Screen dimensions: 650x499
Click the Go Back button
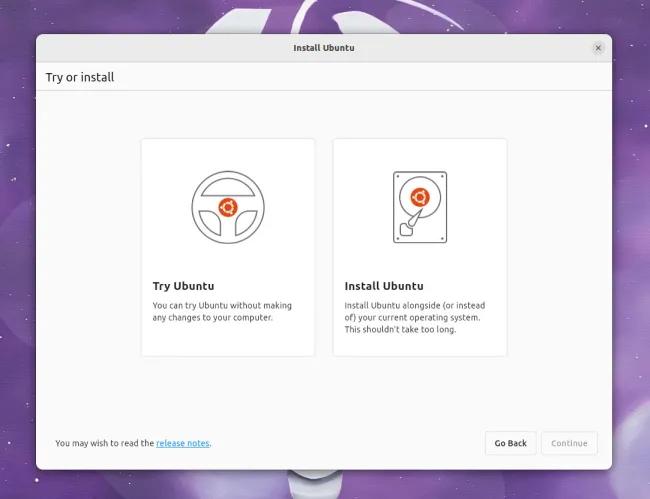pos(511,443)
